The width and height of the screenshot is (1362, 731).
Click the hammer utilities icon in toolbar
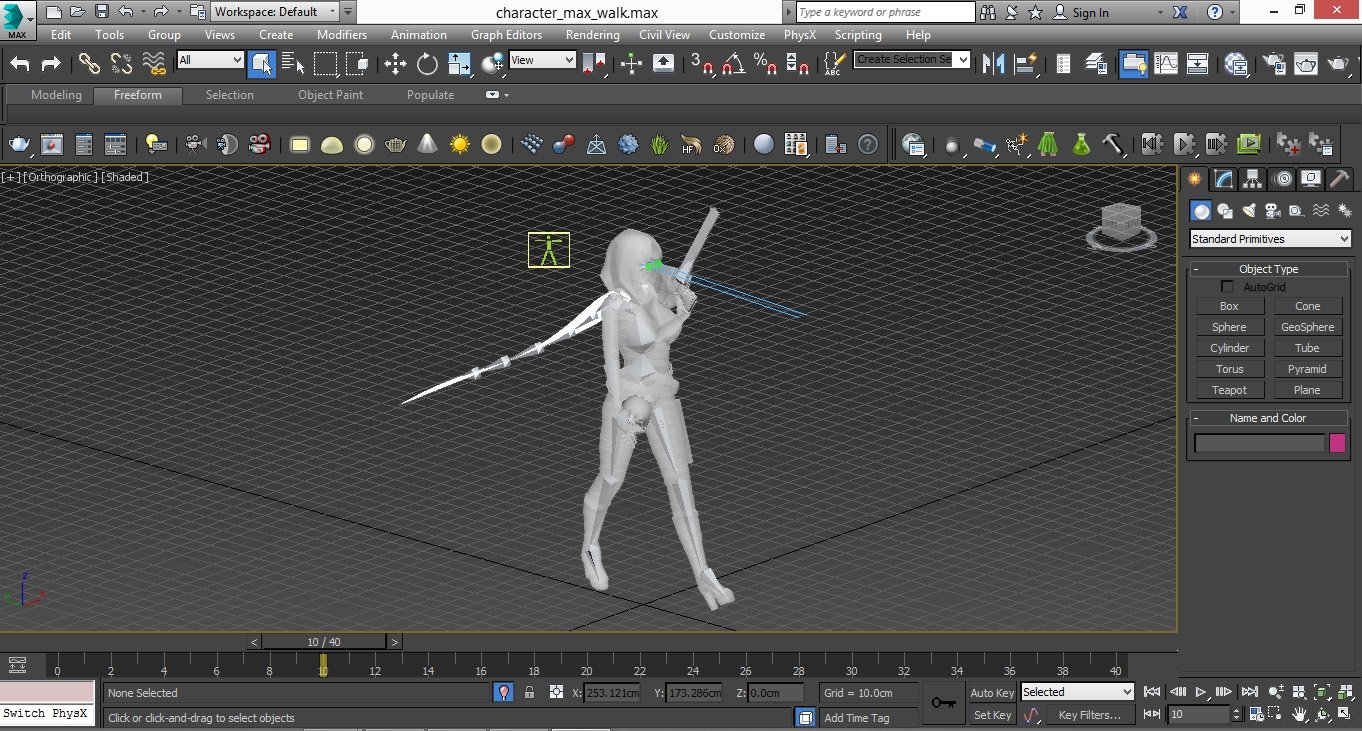click(x=1113, y=145)
